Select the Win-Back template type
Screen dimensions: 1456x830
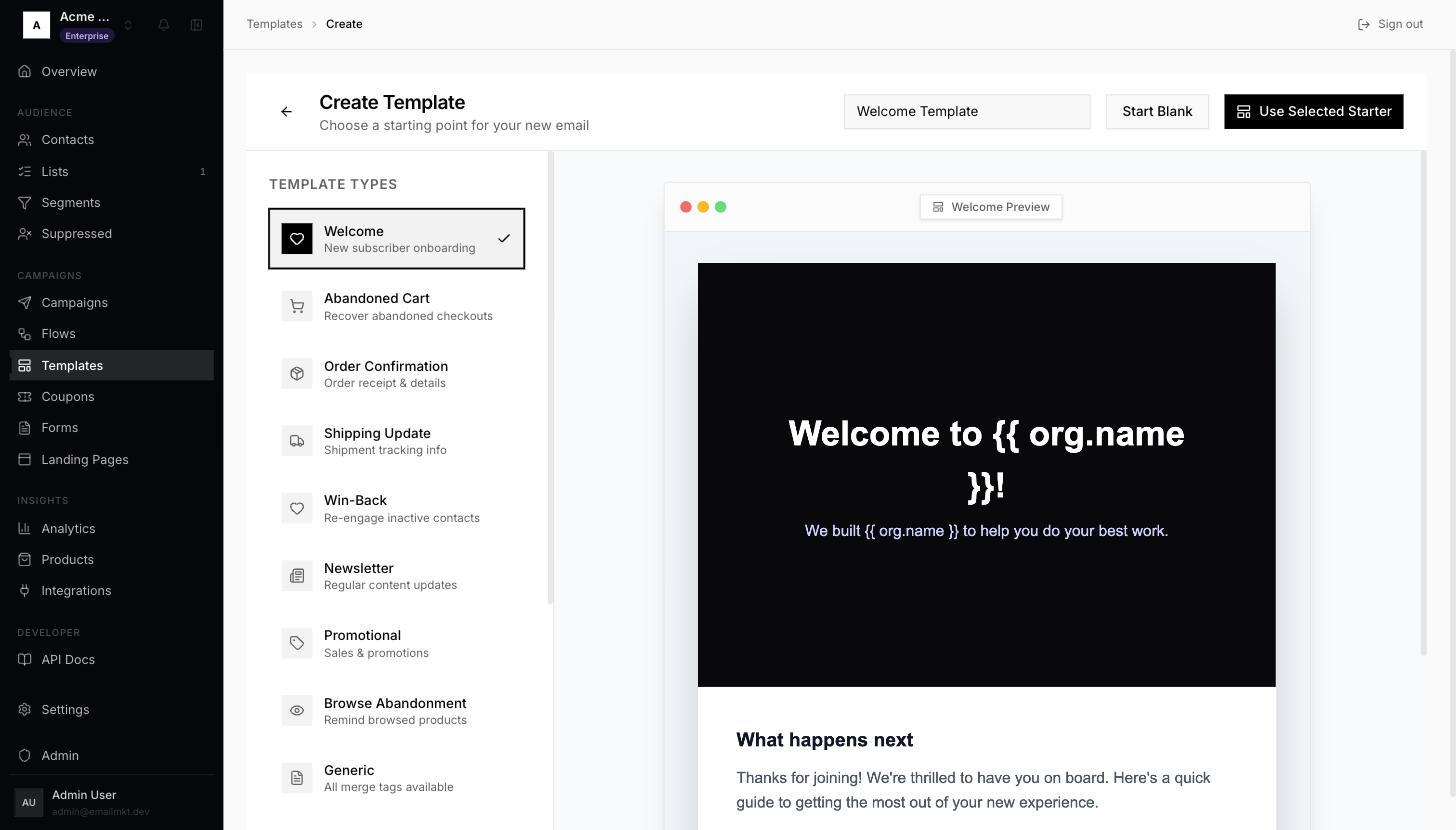397,508
